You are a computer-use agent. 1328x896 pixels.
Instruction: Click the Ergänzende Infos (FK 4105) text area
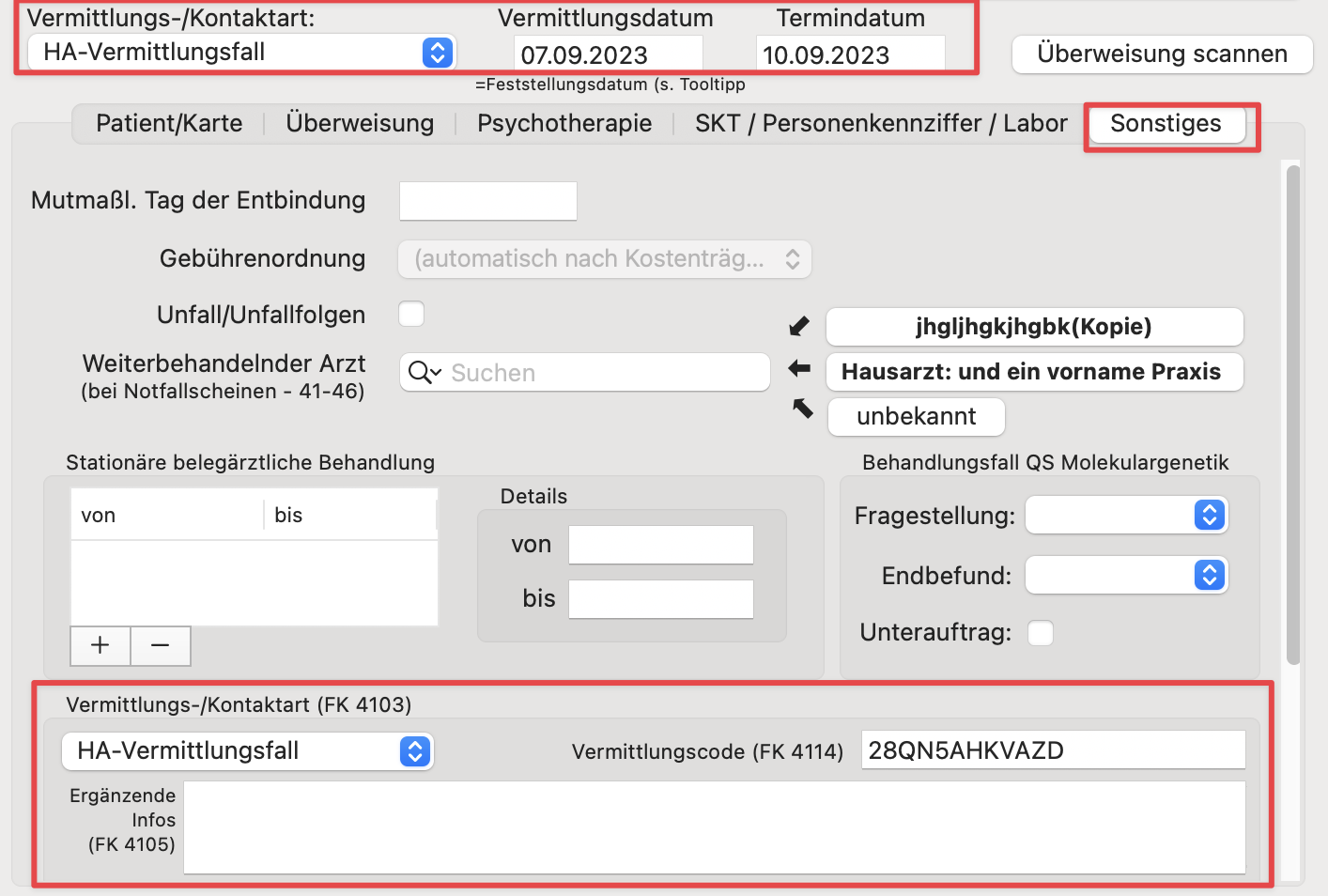point(715,827)
